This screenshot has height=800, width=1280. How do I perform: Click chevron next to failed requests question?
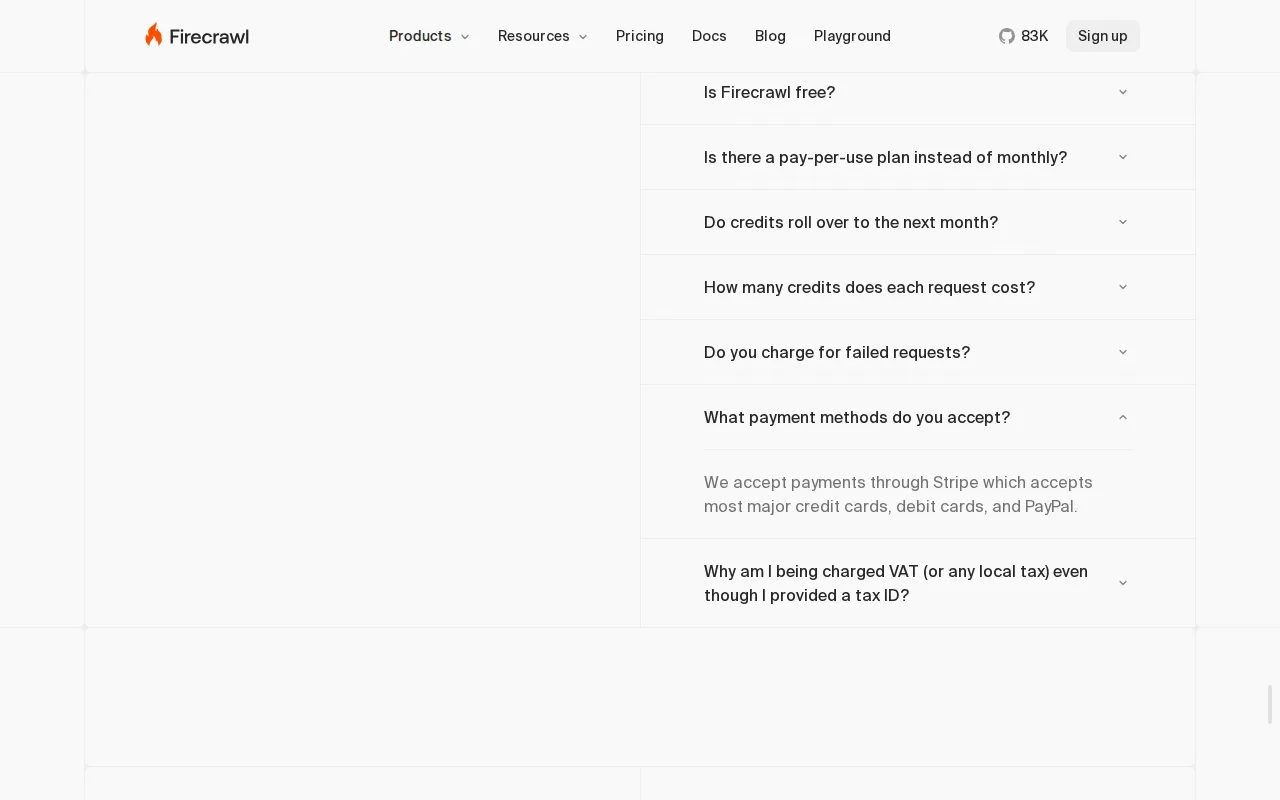coord(1122,352)
